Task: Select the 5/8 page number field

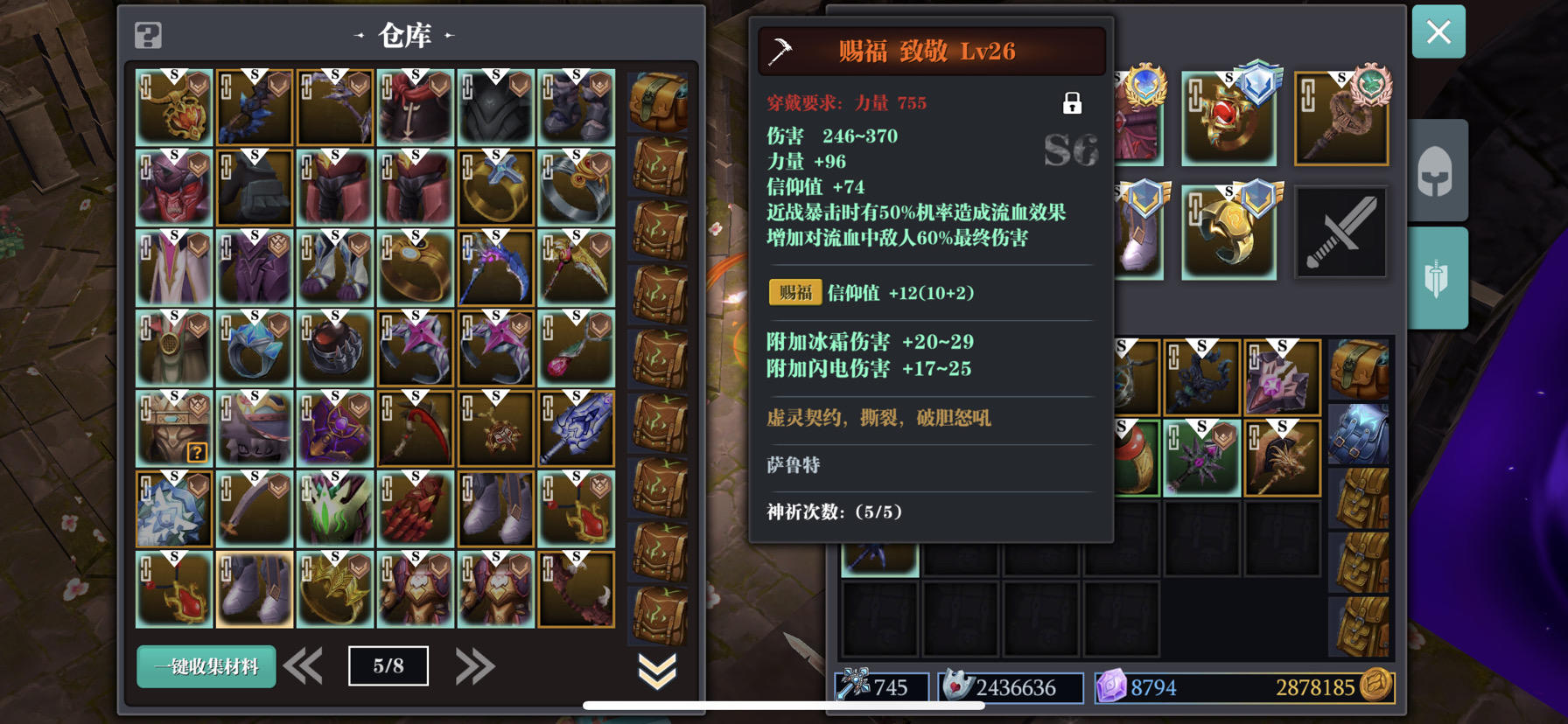Action: click(x=388, y=666)
